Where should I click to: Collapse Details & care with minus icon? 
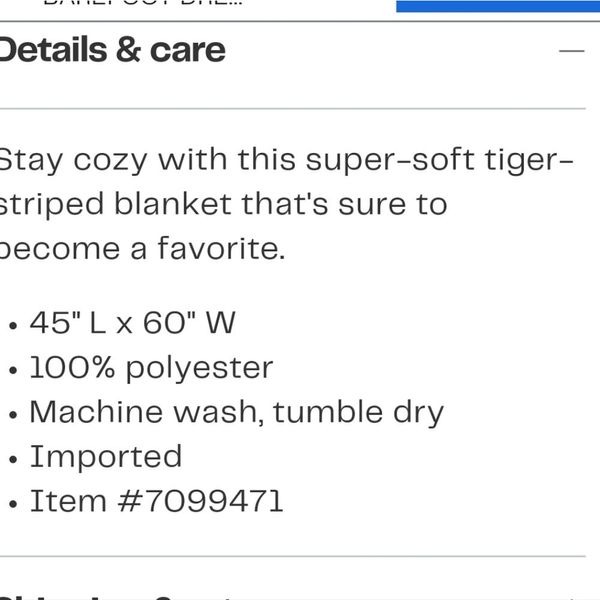point(571,51)
